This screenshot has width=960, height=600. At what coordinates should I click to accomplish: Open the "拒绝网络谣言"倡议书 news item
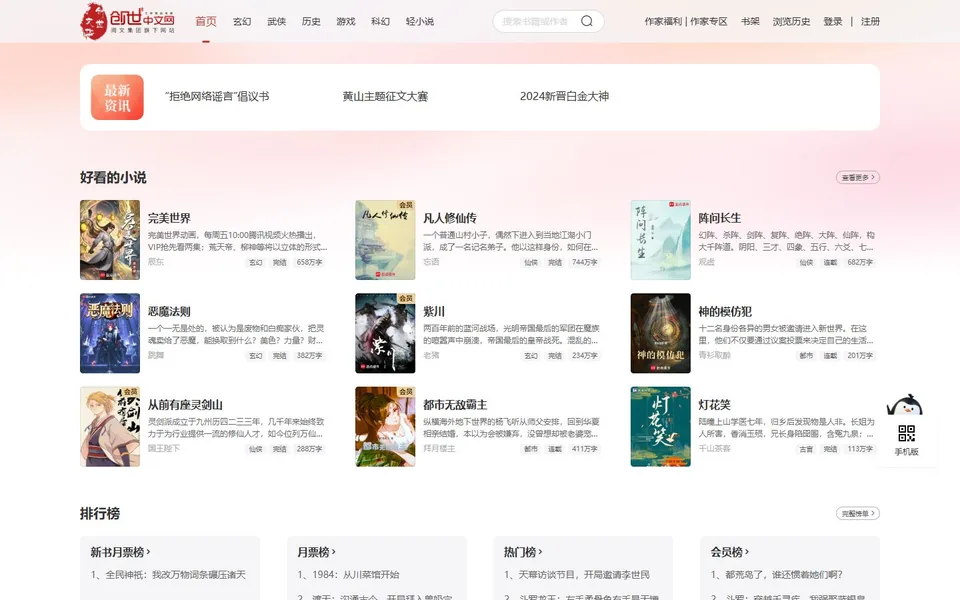217,97
